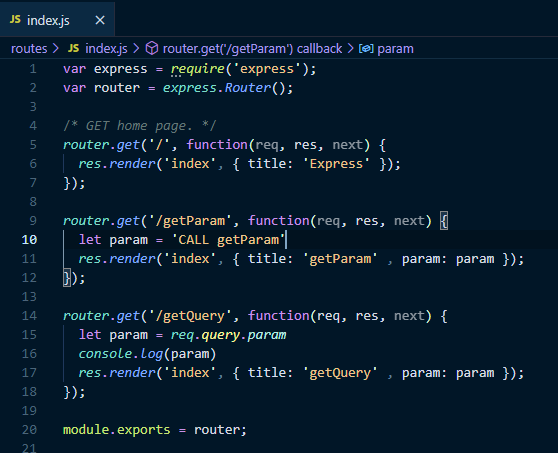Click 'let' keyword on line 15
The width and height of the screenshot is (558, 453).
90,335
